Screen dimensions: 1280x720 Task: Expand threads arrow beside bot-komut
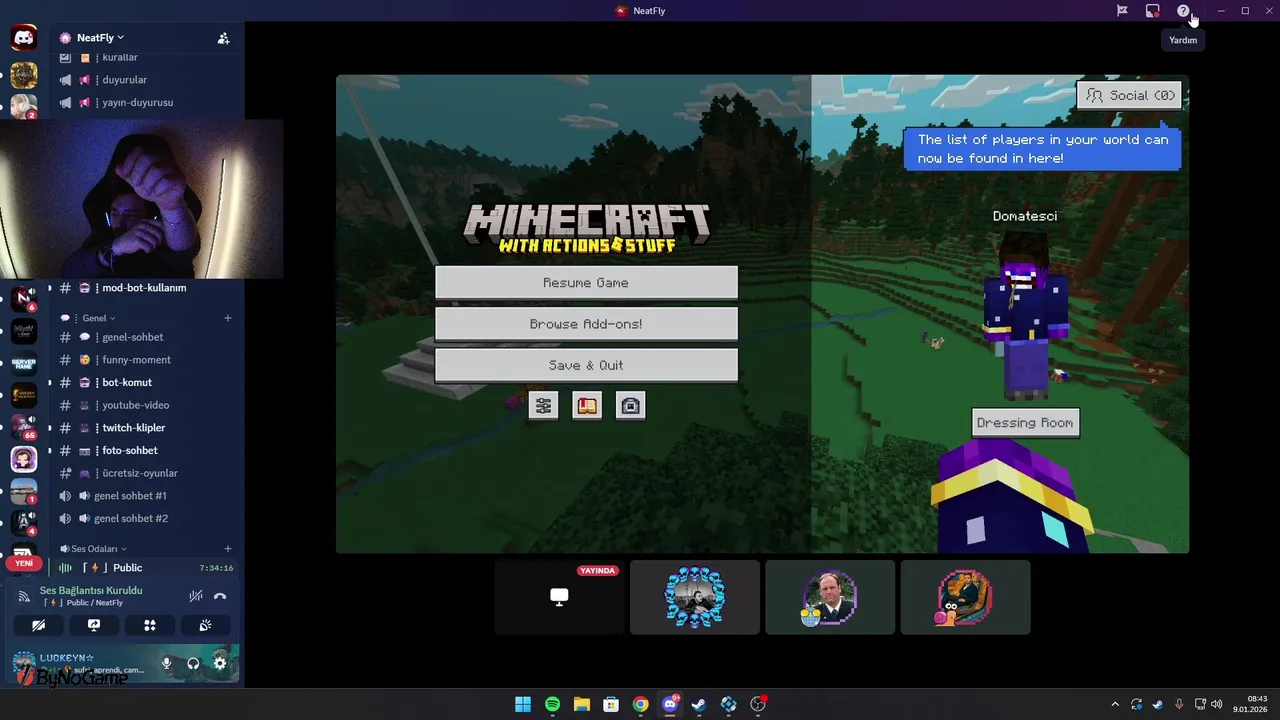(x=50, y=383)
